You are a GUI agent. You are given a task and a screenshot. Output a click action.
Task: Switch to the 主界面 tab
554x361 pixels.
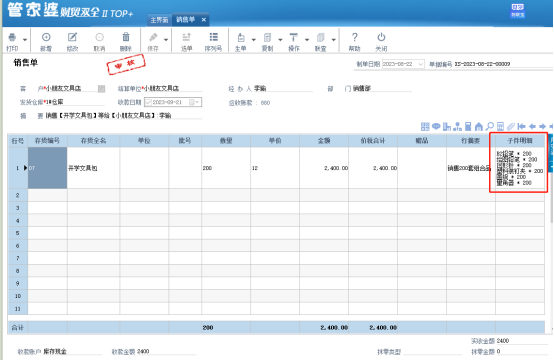pos(159,20)
